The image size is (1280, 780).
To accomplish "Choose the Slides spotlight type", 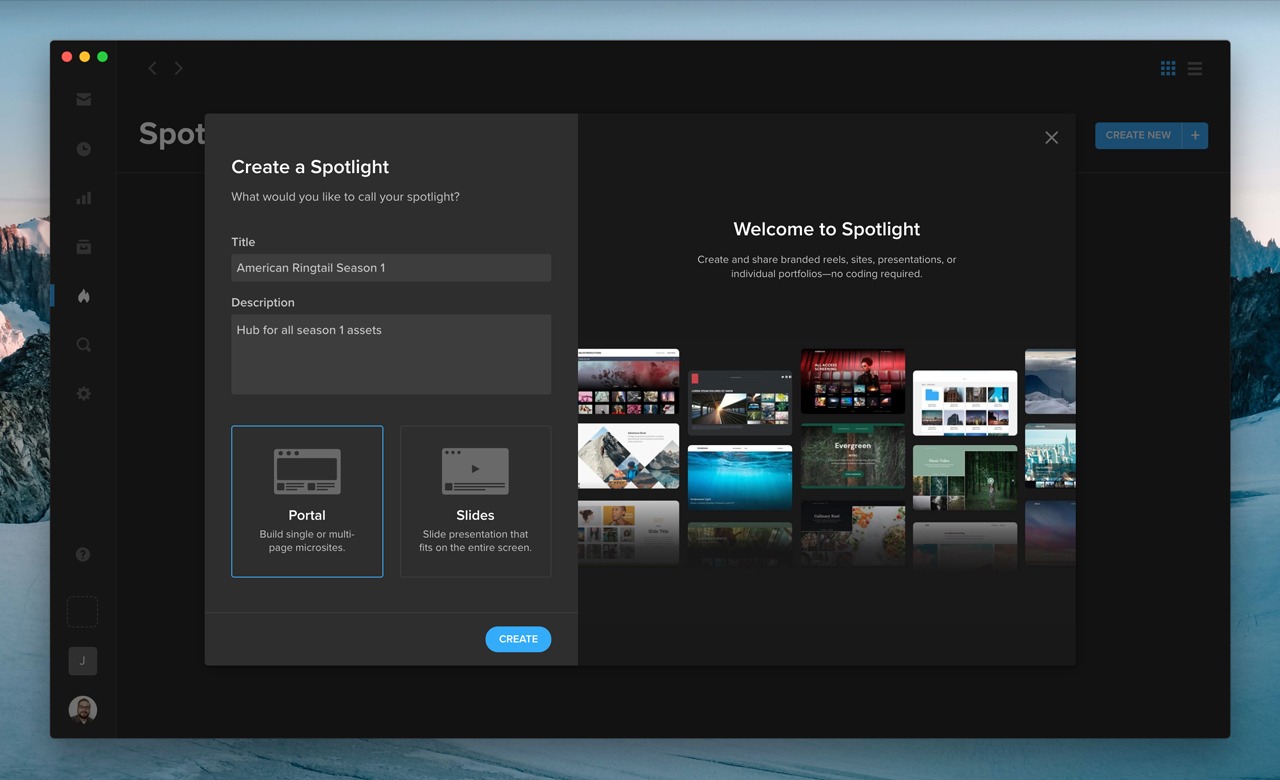I will tap(475, 501).
